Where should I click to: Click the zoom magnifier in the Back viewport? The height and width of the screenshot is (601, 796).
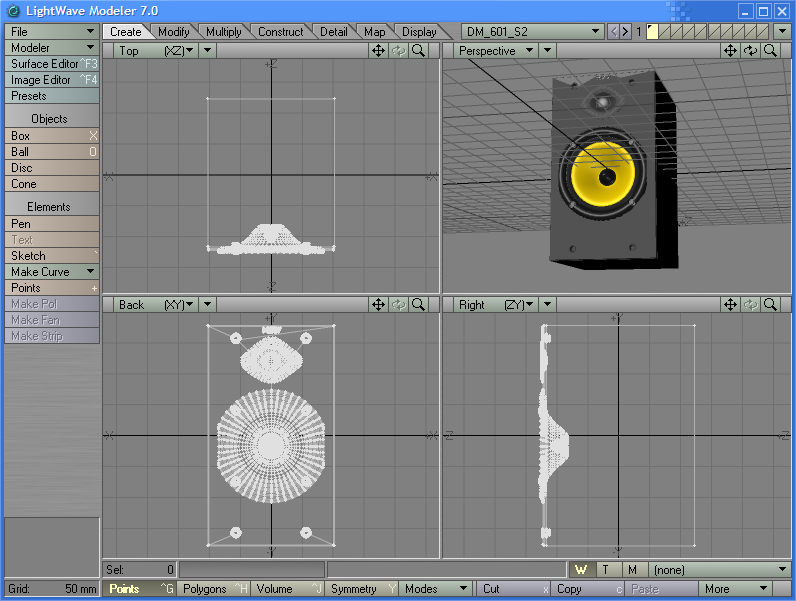(x=418, y=305)
